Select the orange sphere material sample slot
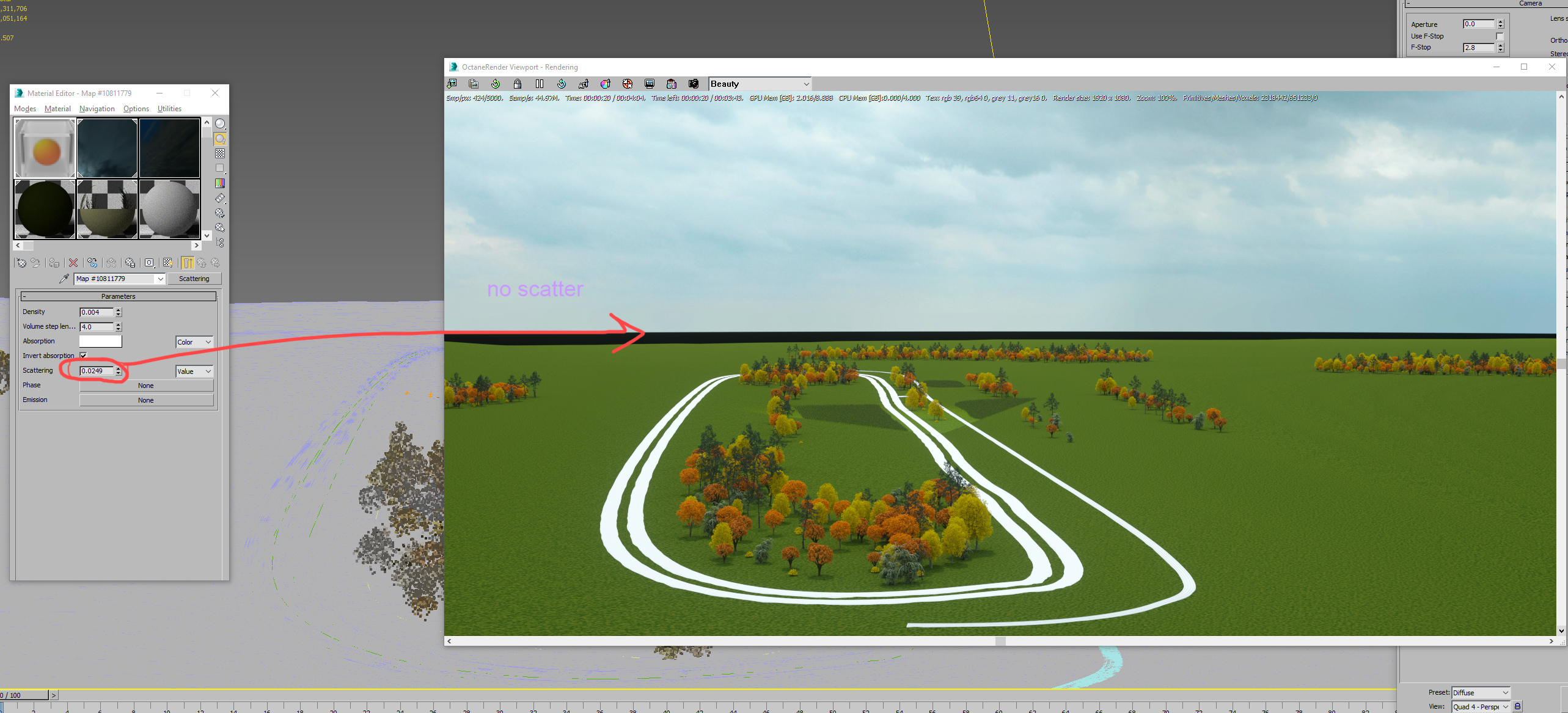The height and width of the screenshot is (713, 1568). coord(45,148)
